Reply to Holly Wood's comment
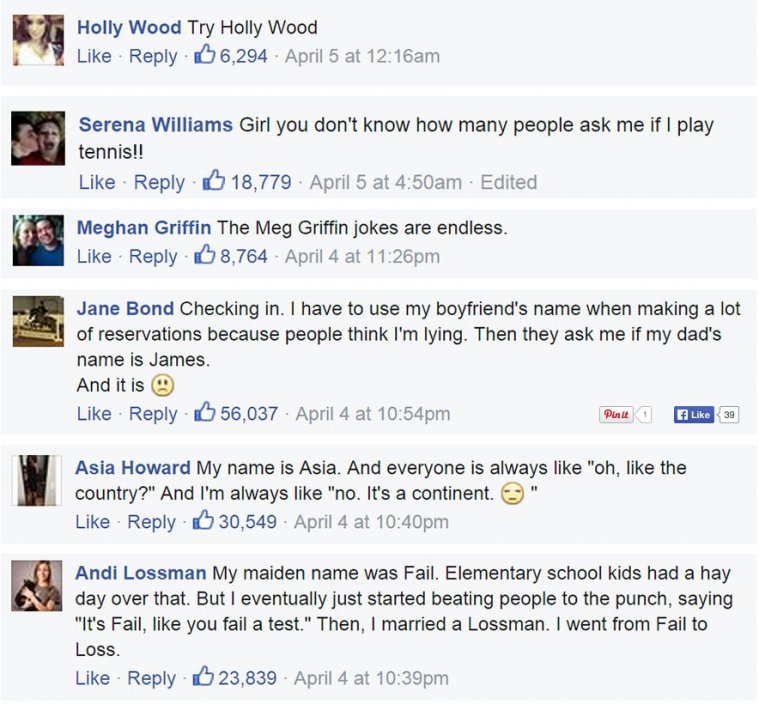The height and width of the screenshot is (704, 759). pos(153,56)
